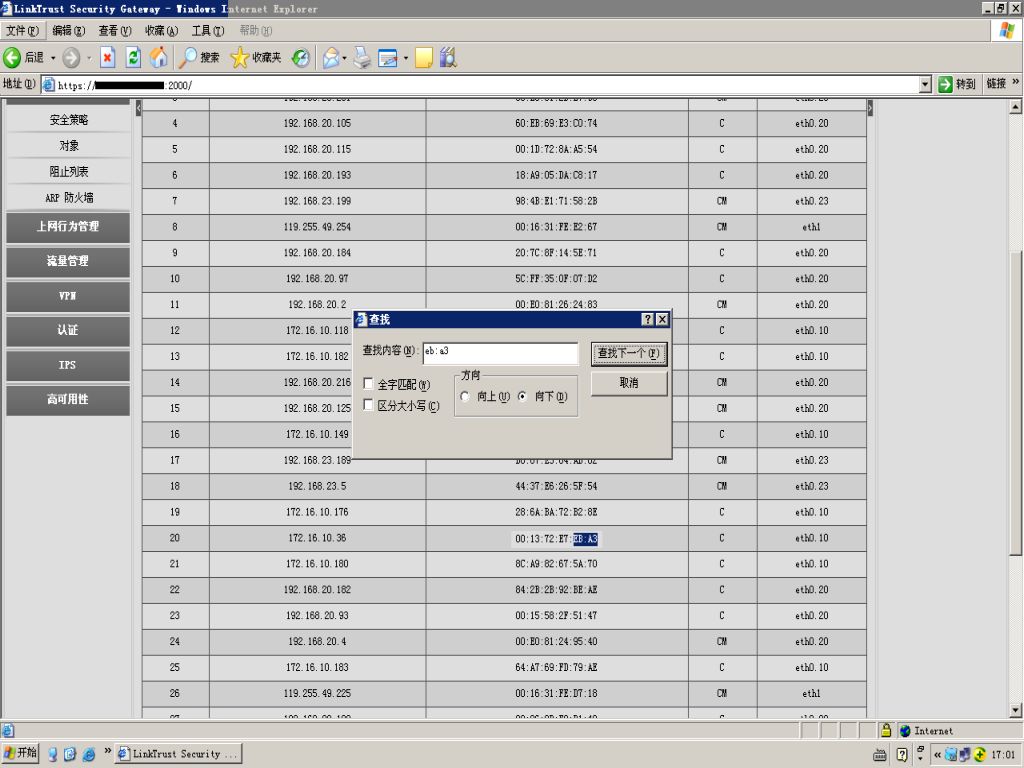Click the 开始 Start button
Viewport: 1024px width, 768px height.
pos(20,753)
